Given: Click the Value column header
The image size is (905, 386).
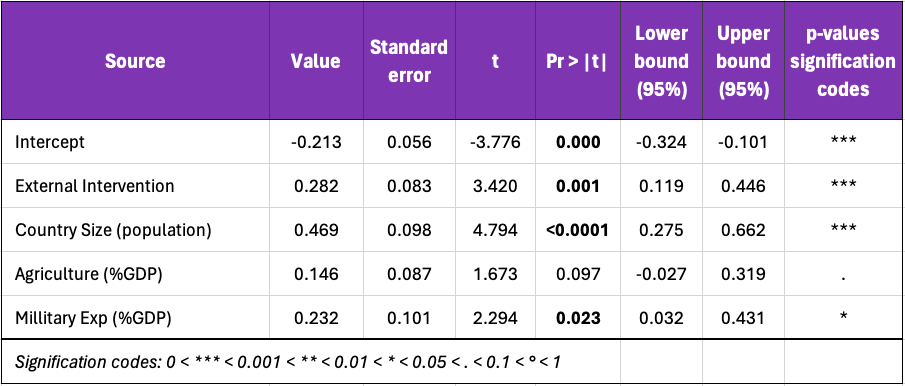Looking at the screenshot, I should (316, 61).
